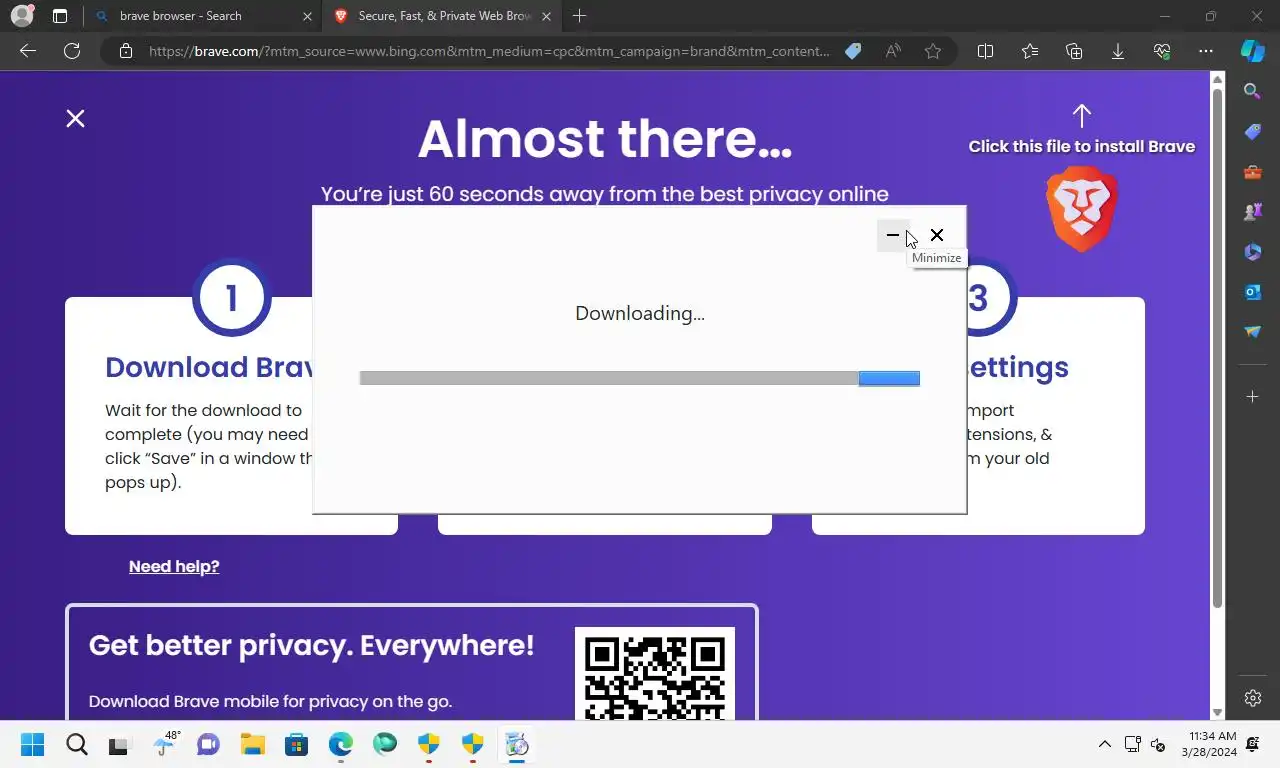
Task: Open the Windows Start menu
Action: [x=32, y=744]
